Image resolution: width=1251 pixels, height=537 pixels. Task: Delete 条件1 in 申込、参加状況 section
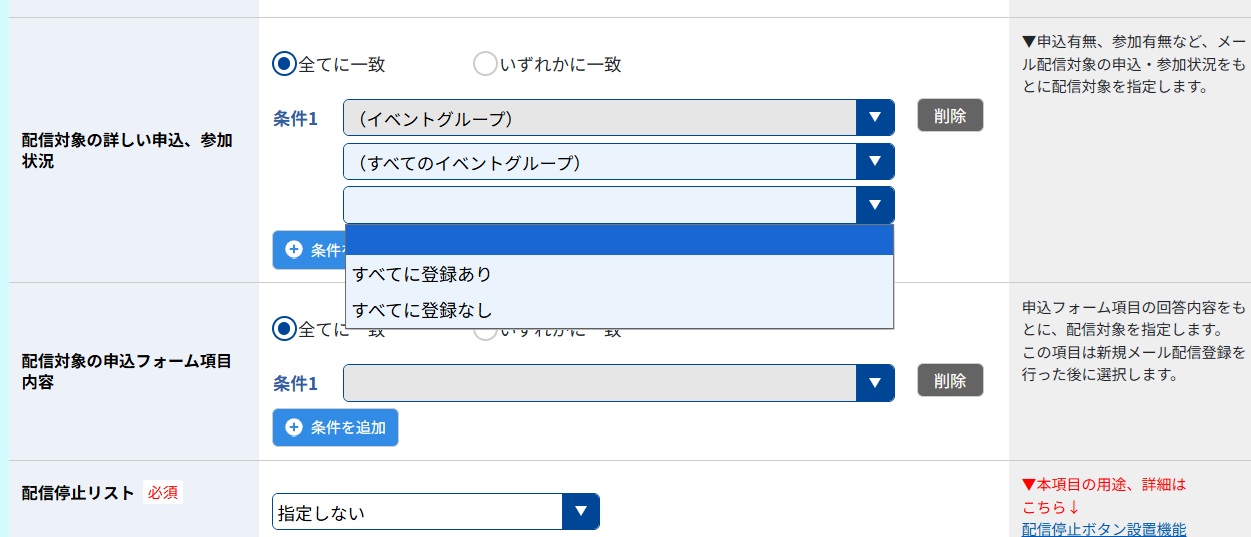click(x=950, y=115)
